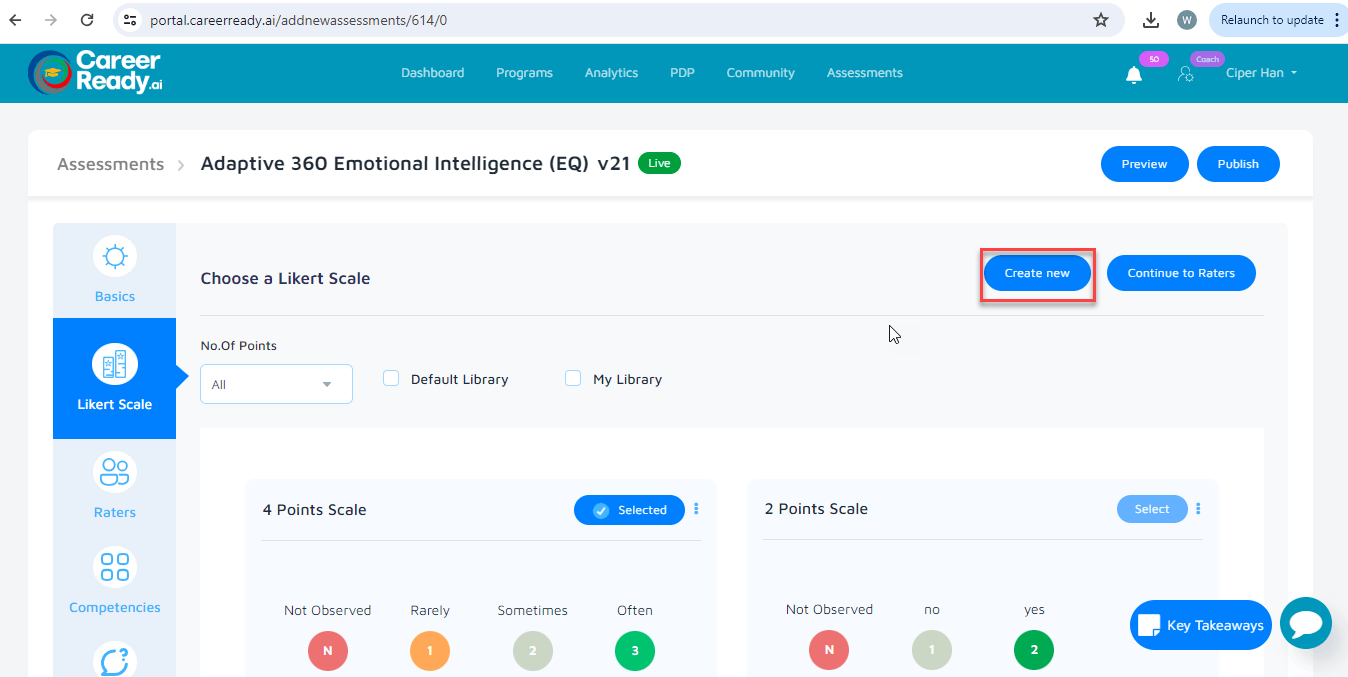
Task: Open the chat support bubble
Action: click(1307, 623)
